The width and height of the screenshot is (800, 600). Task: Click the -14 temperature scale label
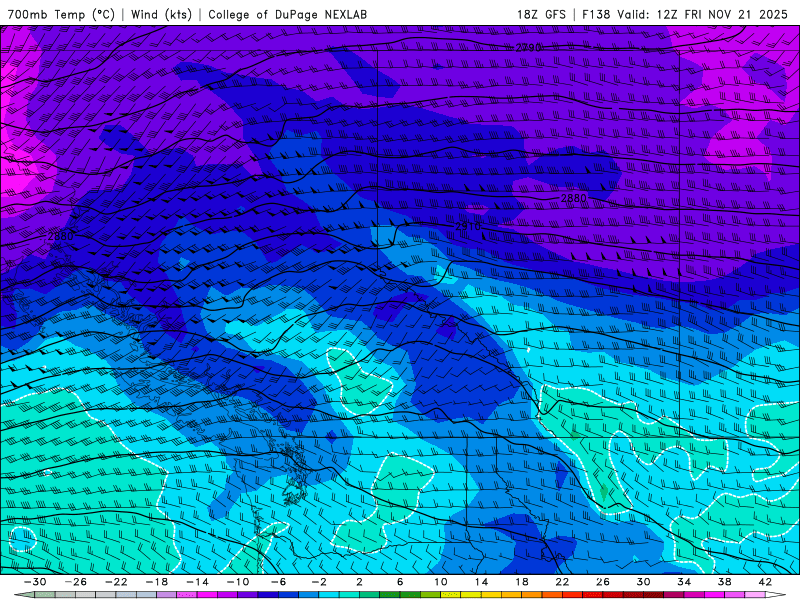(x=197, y=582)
